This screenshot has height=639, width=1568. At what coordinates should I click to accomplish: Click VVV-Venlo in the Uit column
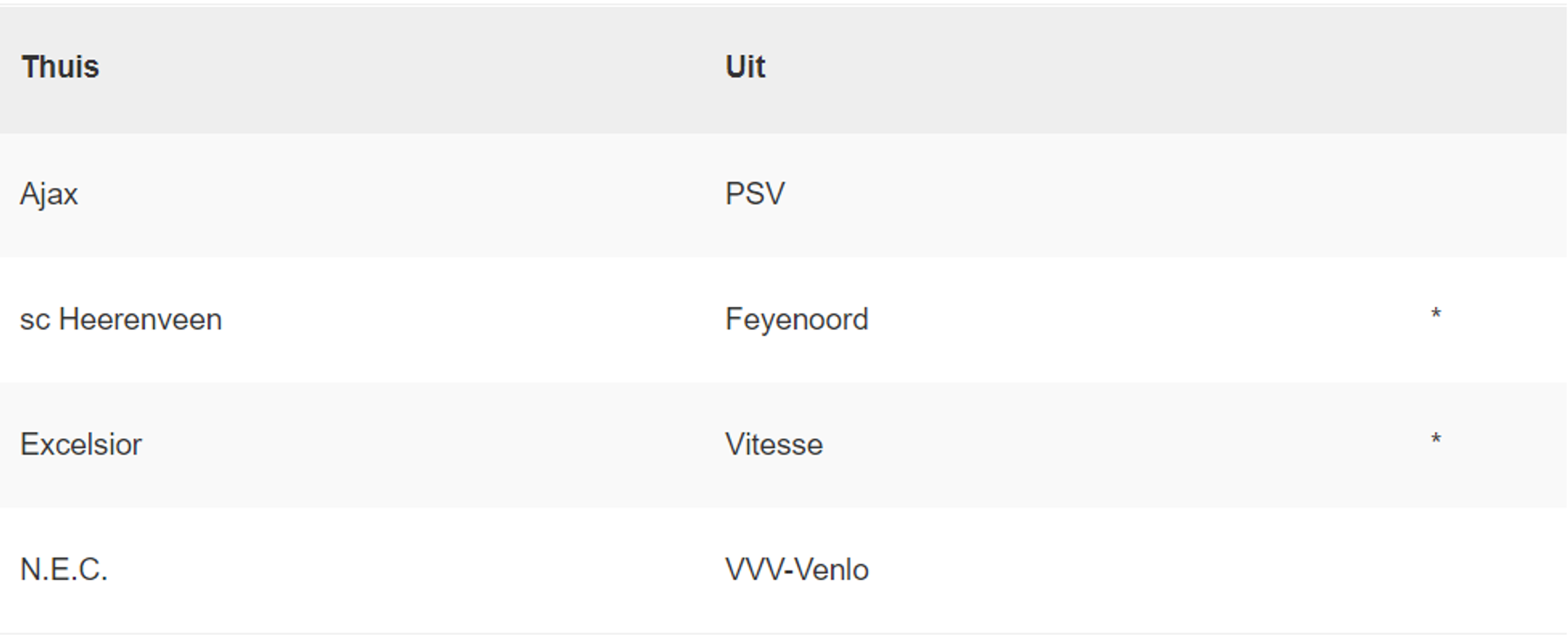point(796,570)
